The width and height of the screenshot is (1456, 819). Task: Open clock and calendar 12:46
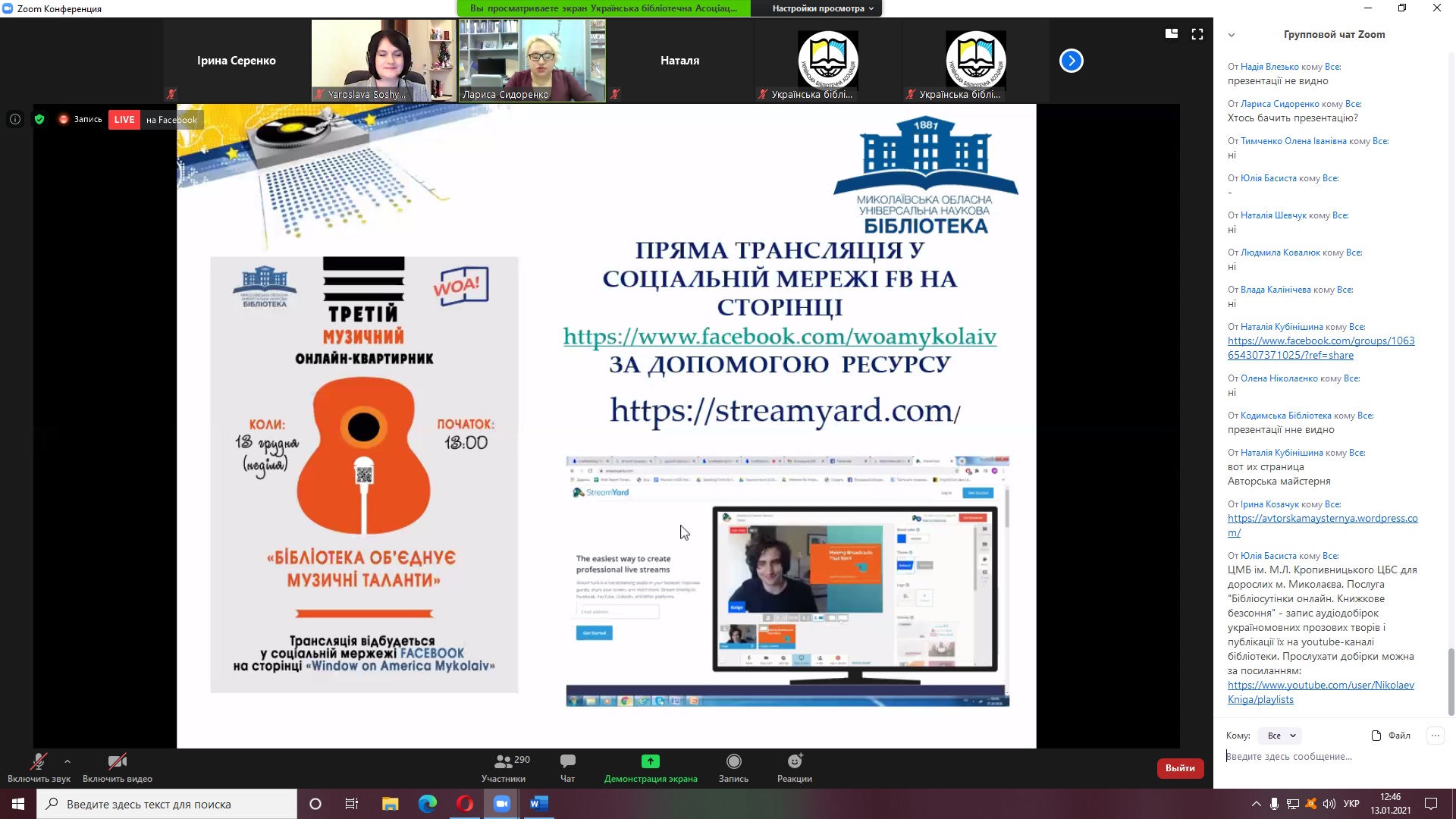[x=1391, y=804]
